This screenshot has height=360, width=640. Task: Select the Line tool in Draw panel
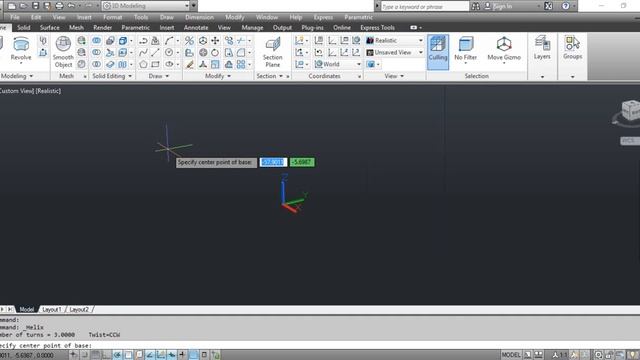[155, 52]
